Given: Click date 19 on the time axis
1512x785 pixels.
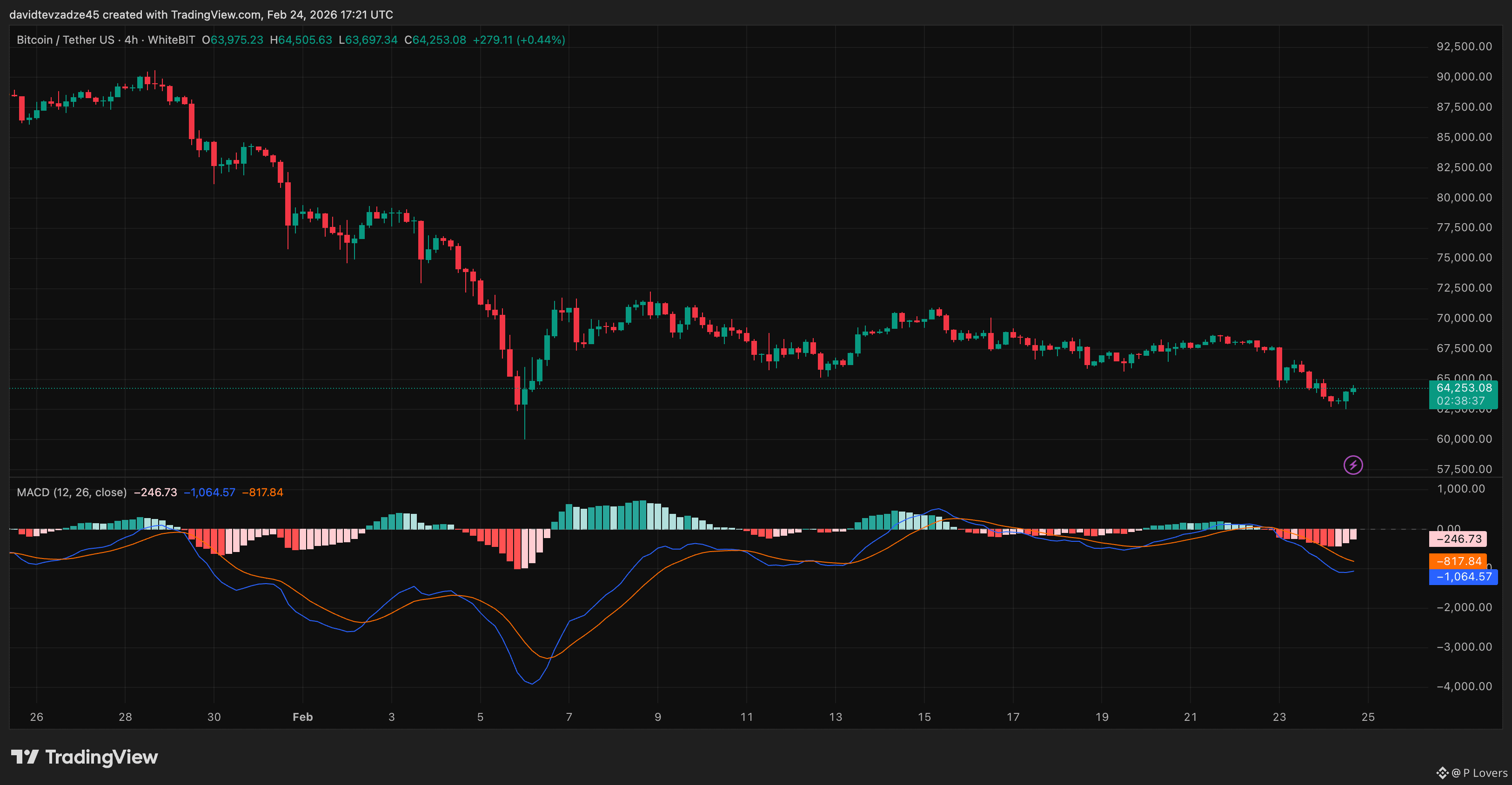Looking at the screenshot, I should (x=1102, y=717).
